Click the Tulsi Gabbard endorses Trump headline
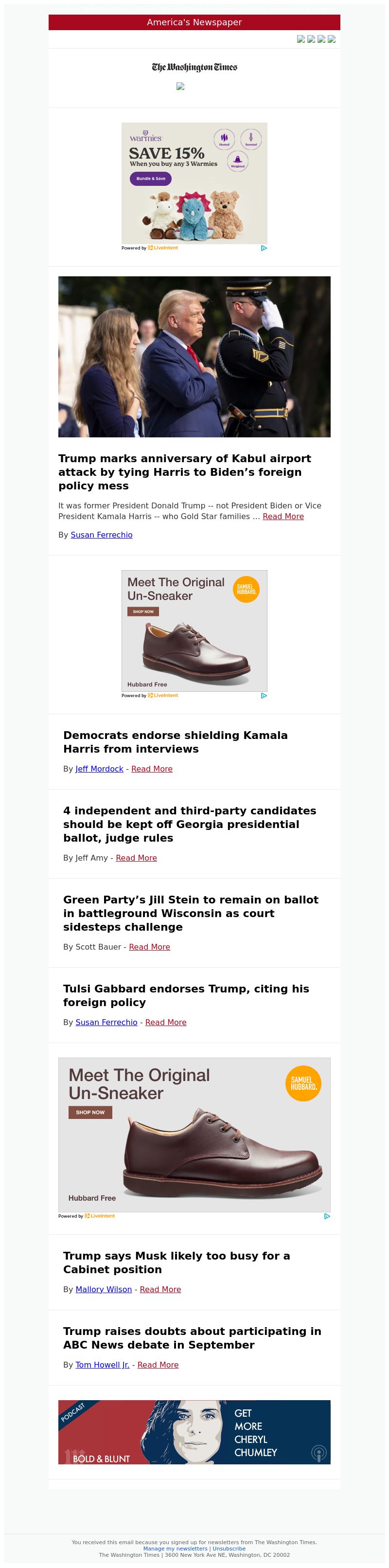389x1568 pixels. [x=186, y=995]
